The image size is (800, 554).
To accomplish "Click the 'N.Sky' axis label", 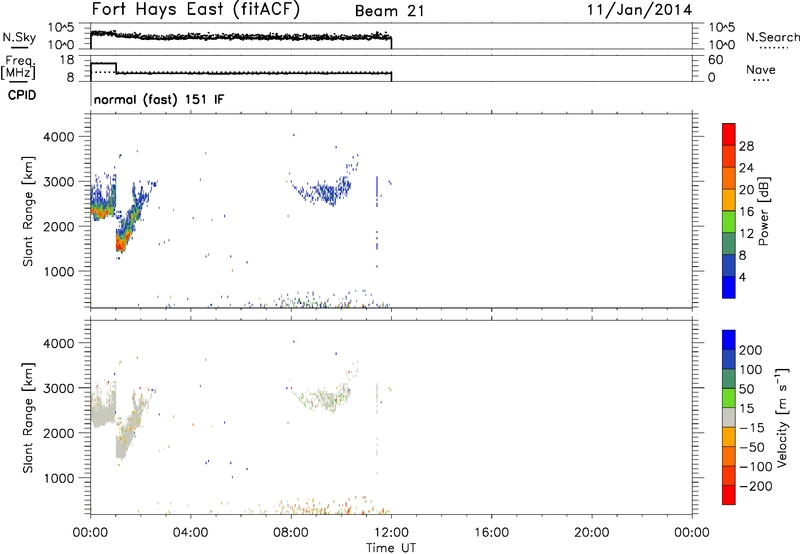I will point(19,37).
